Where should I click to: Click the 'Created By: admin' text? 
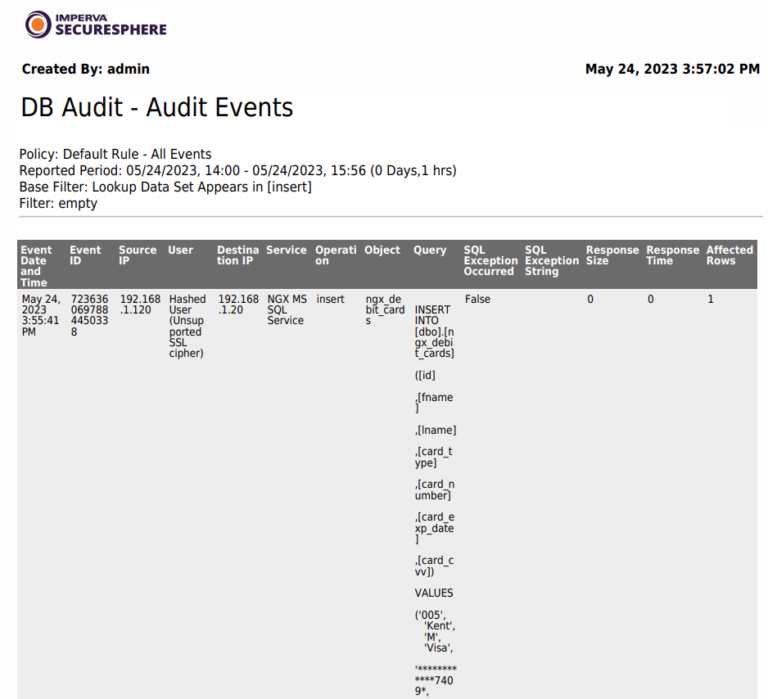[x=85, y=69]
